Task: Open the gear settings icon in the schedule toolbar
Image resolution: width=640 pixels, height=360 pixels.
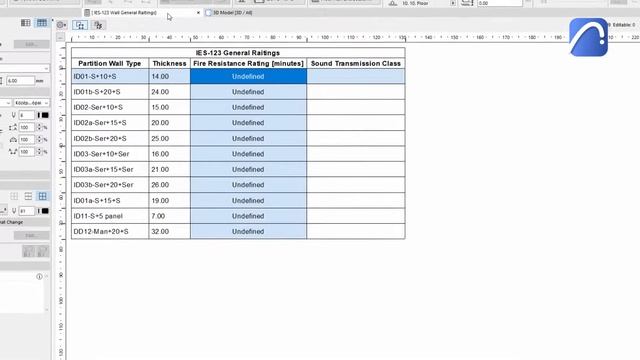Action: click(61, 25)
